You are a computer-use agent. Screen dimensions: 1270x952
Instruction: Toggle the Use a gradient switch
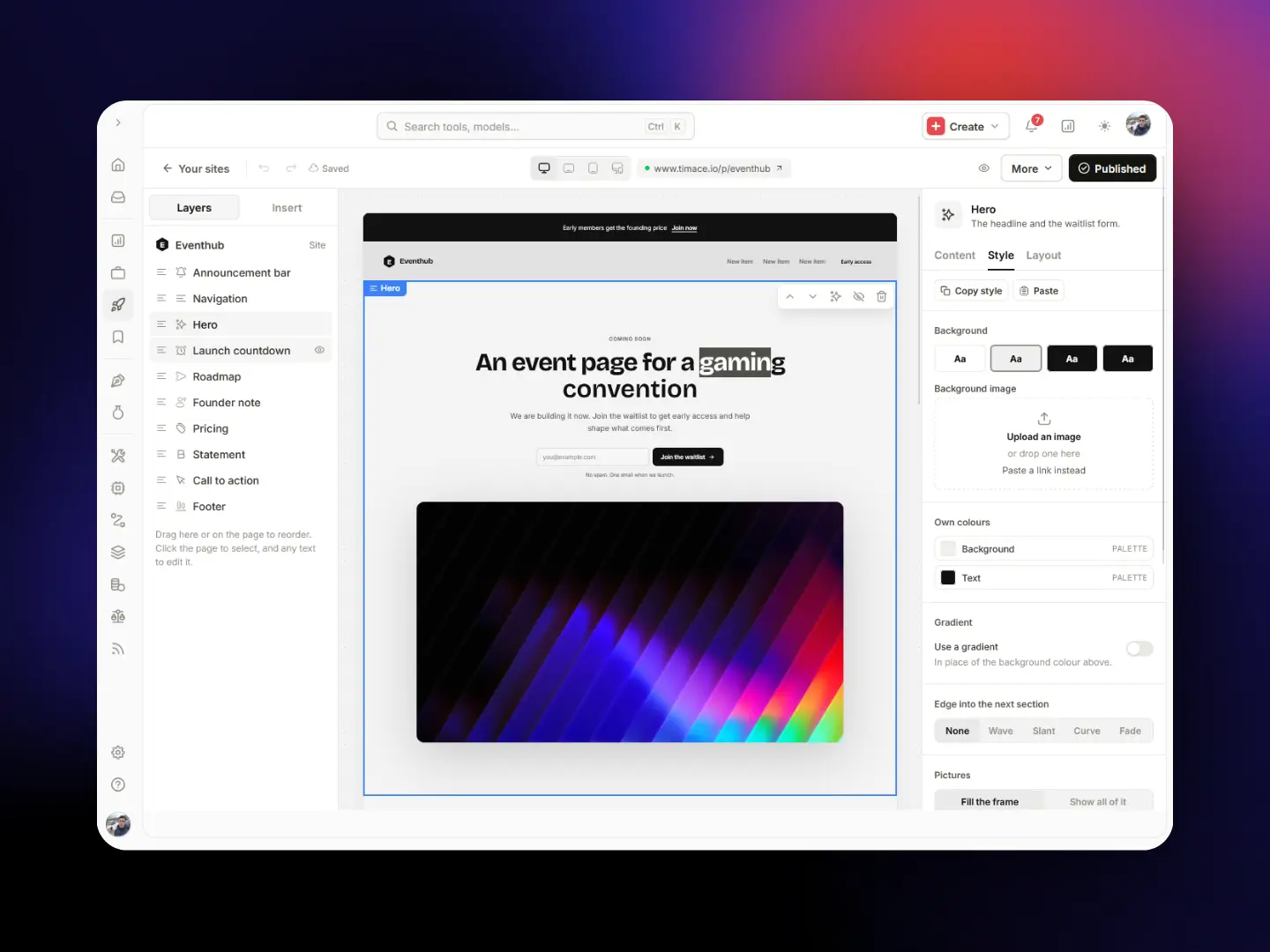point(1139,649)
